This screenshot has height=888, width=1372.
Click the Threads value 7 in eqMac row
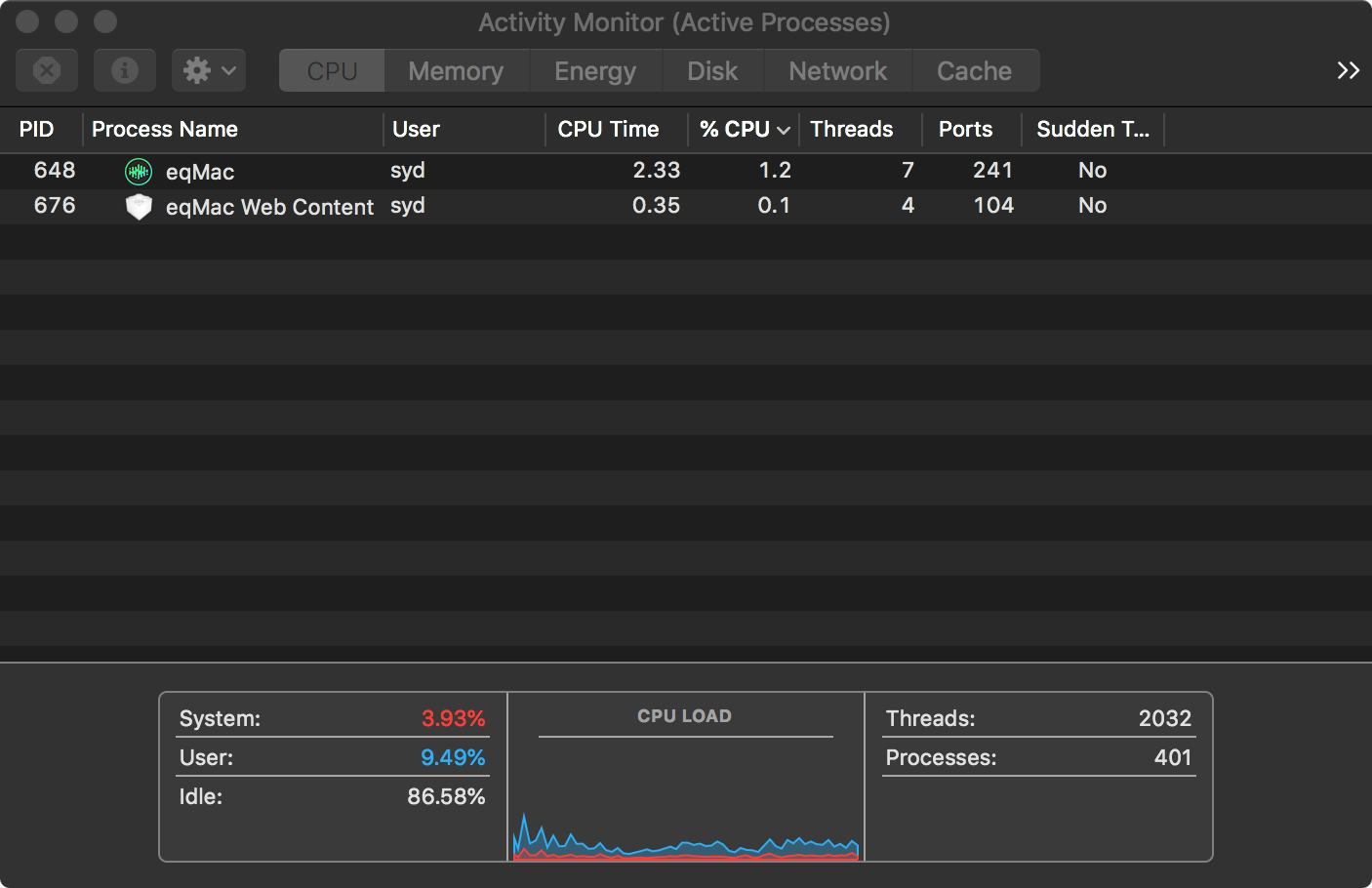pyautogui.click(x=908, y=170)
